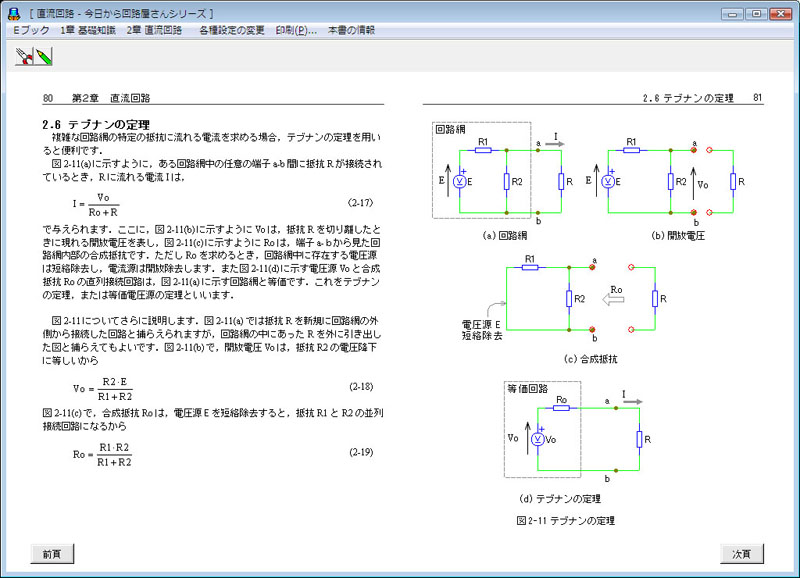The height and width of the screenshot is (578, 800).
Task: Close the e-book window
Action: click(x=781, y=14)
